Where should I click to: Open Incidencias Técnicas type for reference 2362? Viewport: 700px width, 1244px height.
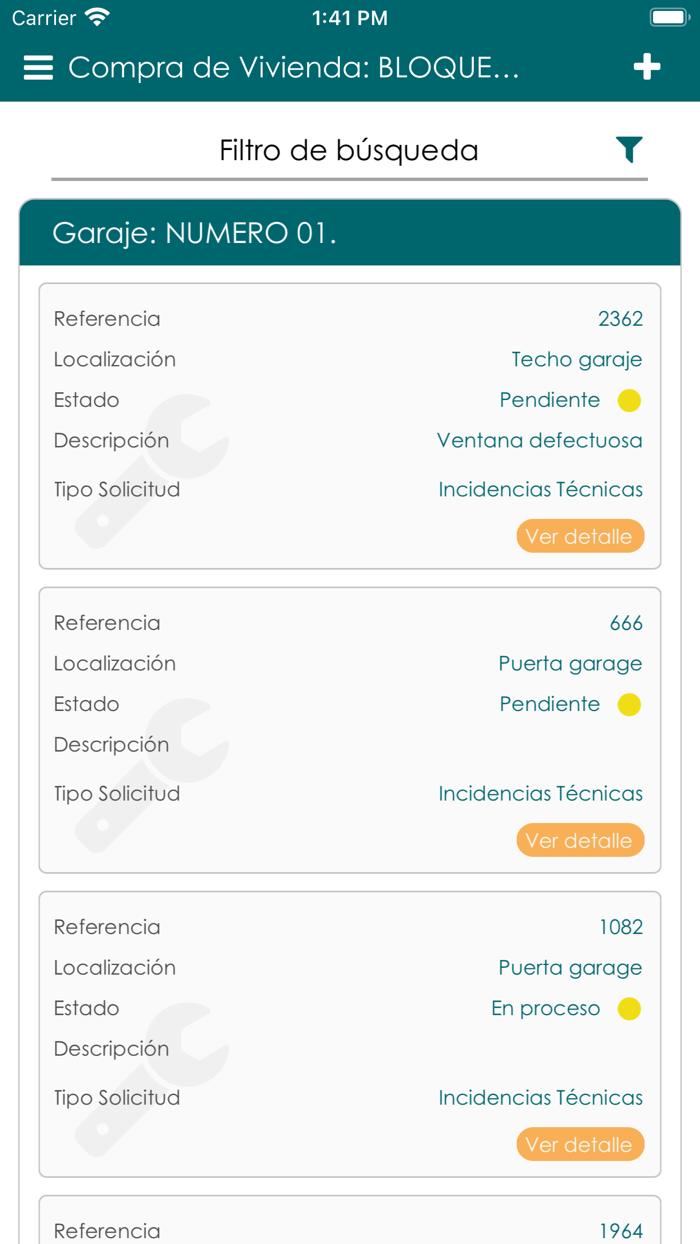(540, 490)
